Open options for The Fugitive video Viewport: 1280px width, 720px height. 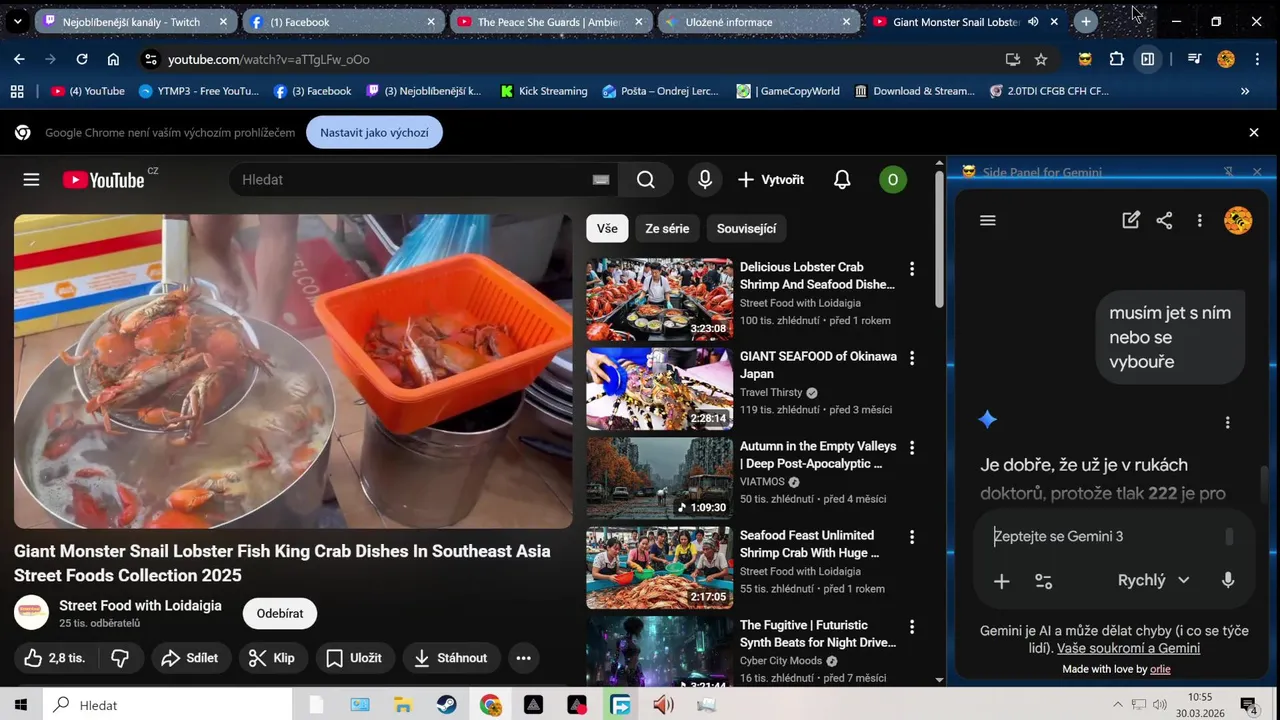tap(911, 627)
